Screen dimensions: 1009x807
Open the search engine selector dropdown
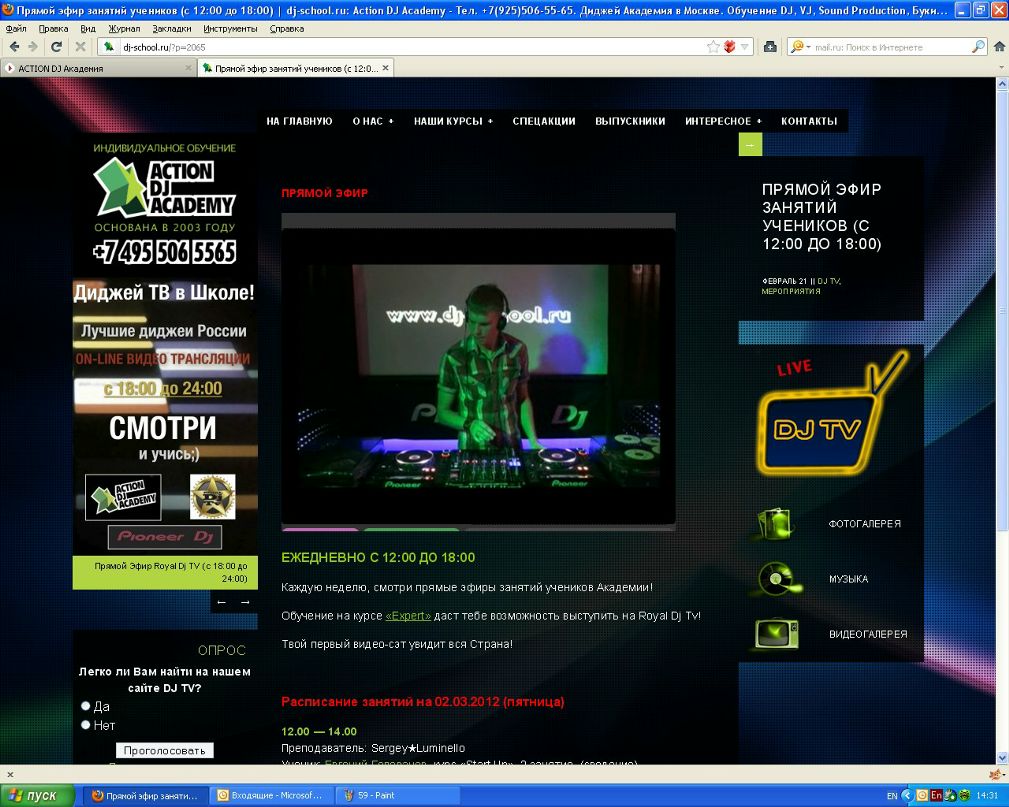[x=800, y=46]
